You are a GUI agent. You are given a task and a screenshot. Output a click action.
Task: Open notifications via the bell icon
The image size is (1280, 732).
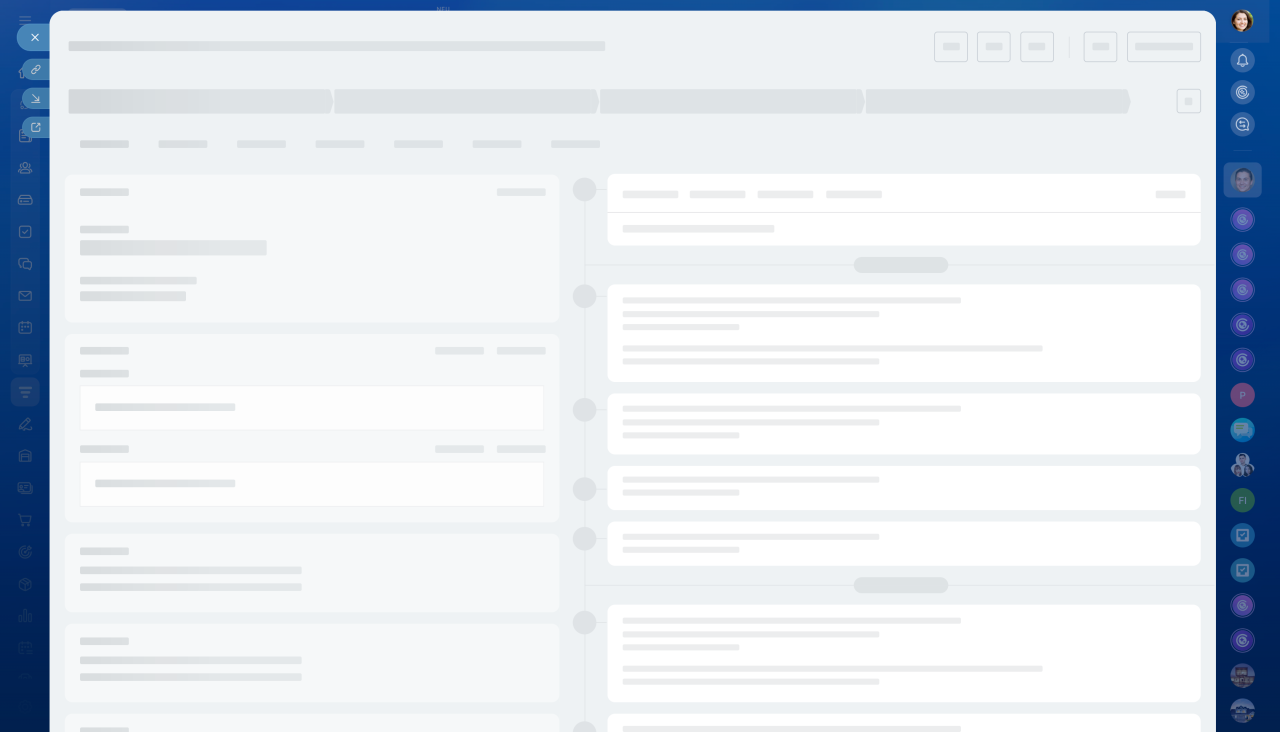pos(1242,60)
